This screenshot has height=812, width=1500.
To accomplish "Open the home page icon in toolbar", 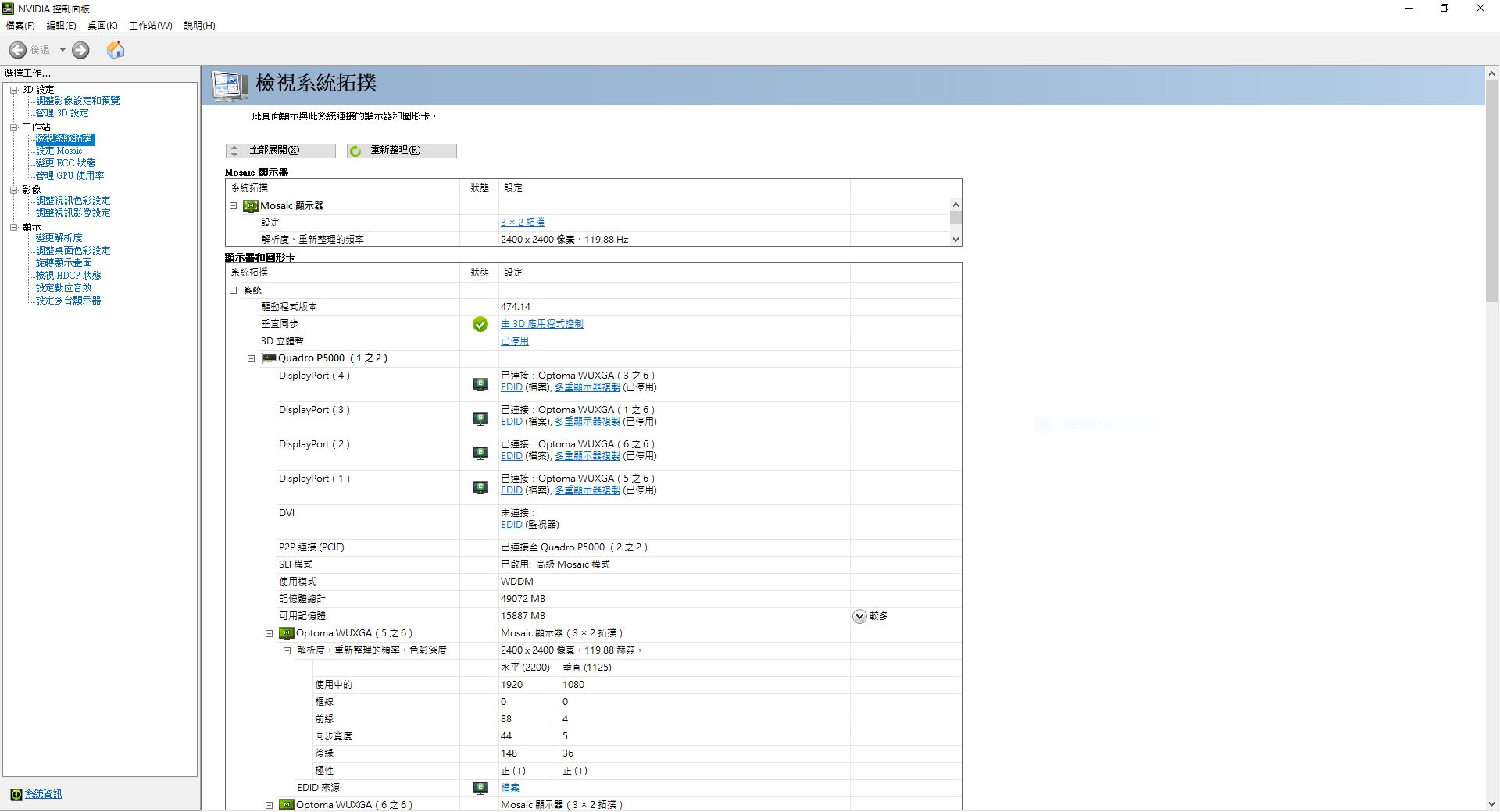I will (116, 50).
